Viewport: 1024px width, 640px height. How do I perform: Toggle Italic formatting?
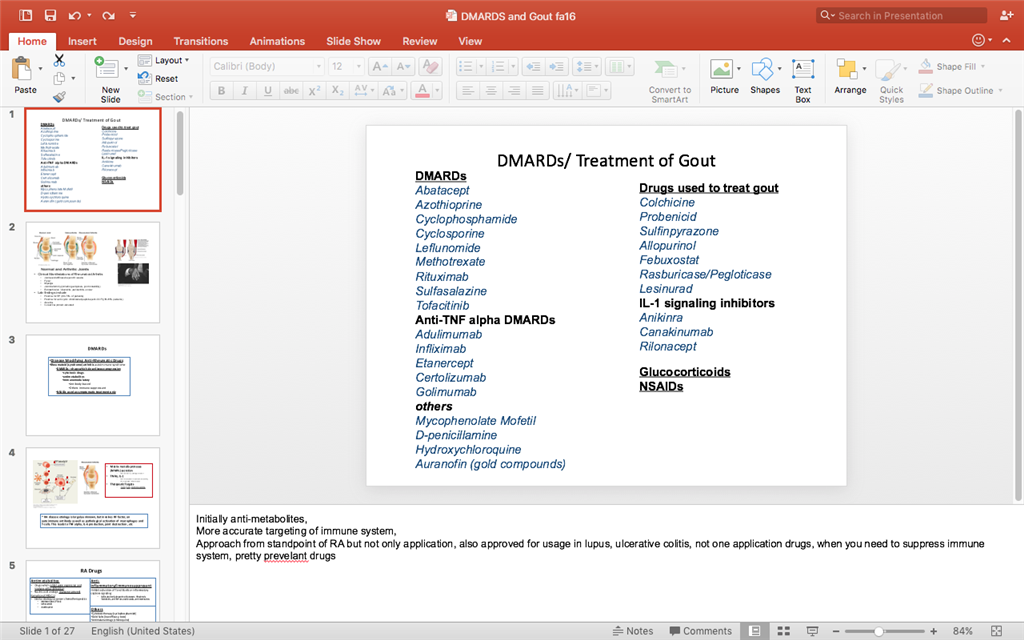click(245, 91)
